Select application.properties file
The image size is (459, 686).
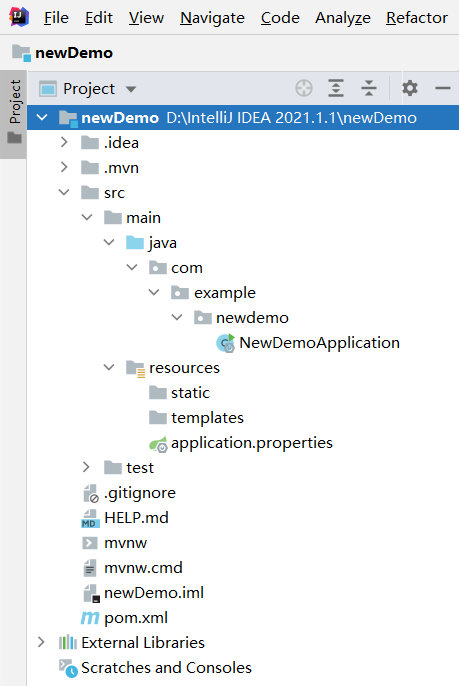tap(252, 443)
